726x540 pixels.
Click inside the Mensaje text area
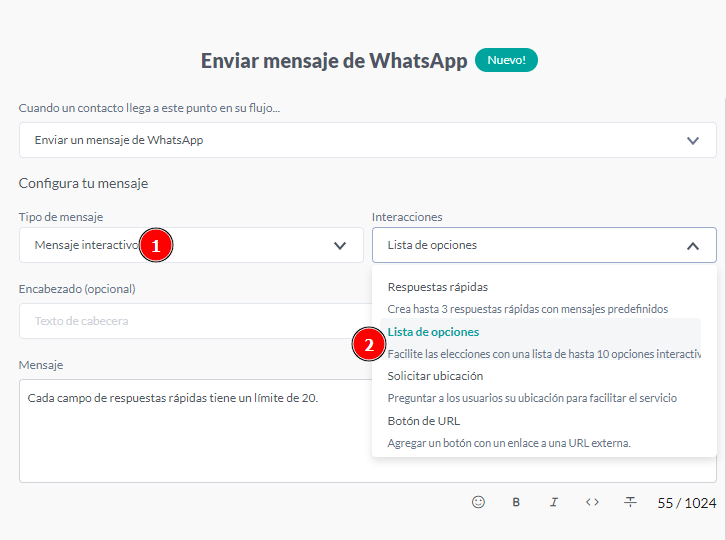[x=190, y=440]
